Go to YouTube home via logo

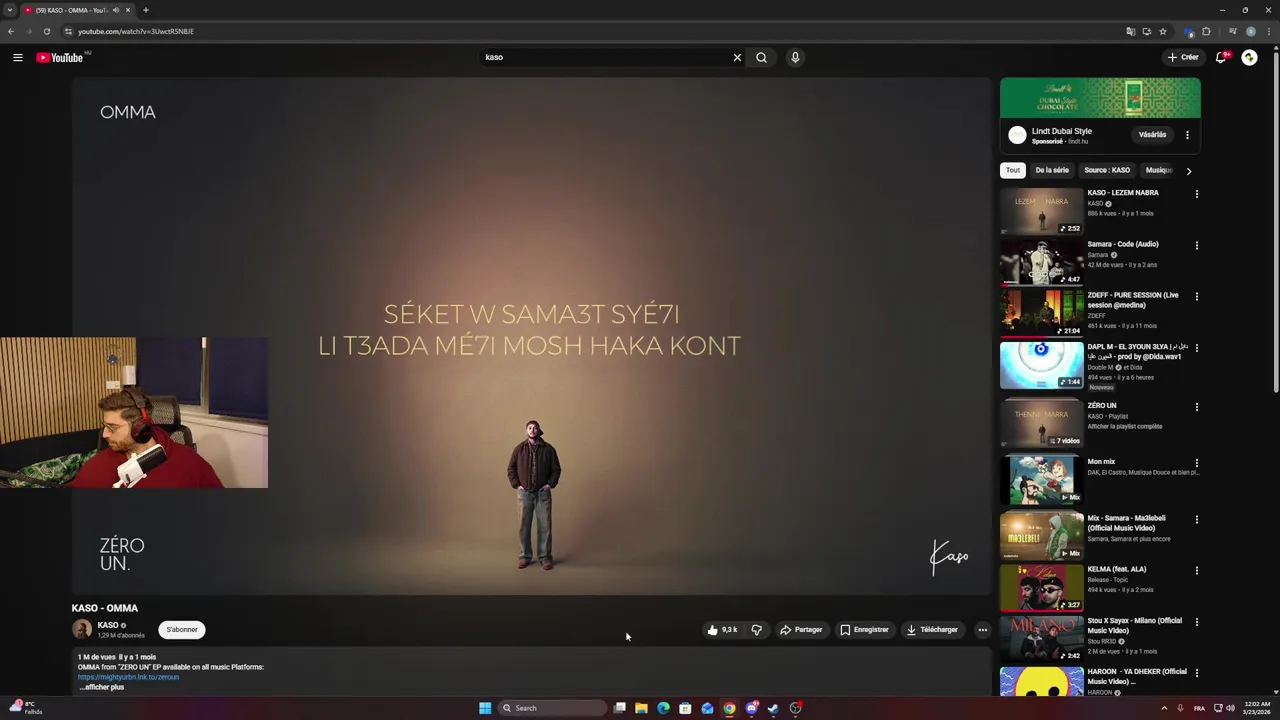(60, 57)
